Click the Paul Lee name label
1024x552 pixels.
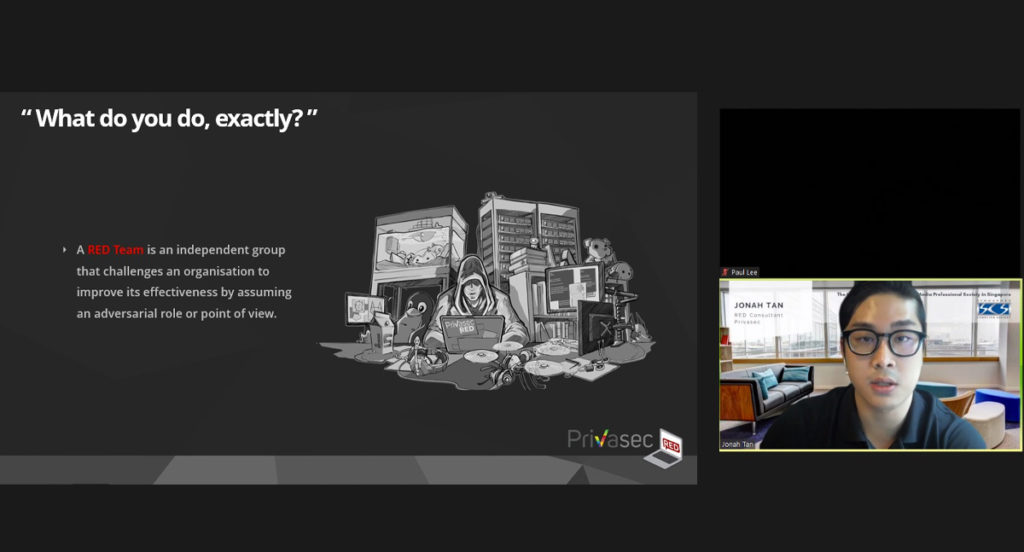point(744,272)
